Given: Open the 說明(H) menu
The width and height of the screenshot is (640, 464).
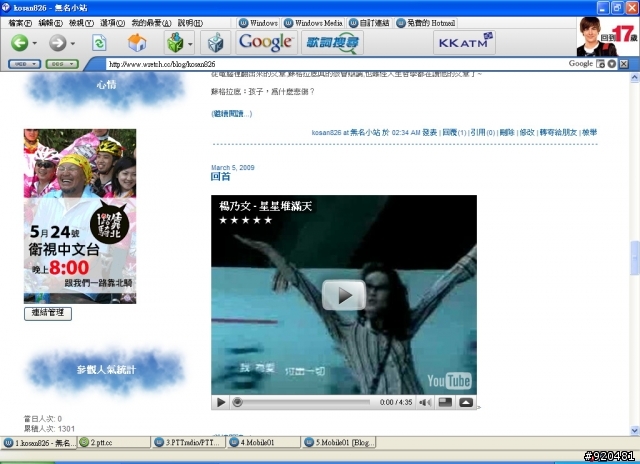Looking at the screenshot, I should [x=190, y=23].
